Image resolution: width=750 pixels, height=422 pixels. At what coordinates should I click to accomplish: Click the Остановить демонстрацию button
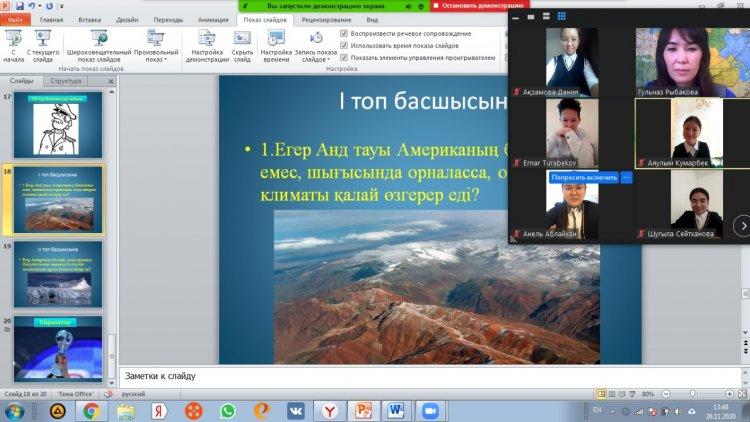tap(468, 5)
